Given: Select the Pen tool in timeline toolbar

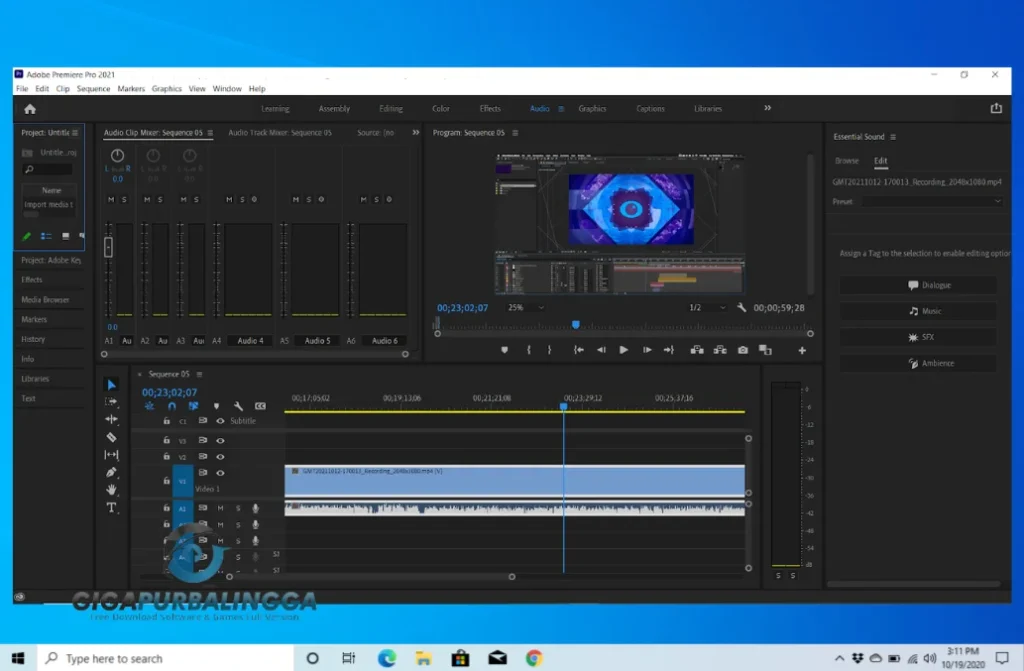Looking at the screenshot, I should pyautogui.click(x=112, y=473).
